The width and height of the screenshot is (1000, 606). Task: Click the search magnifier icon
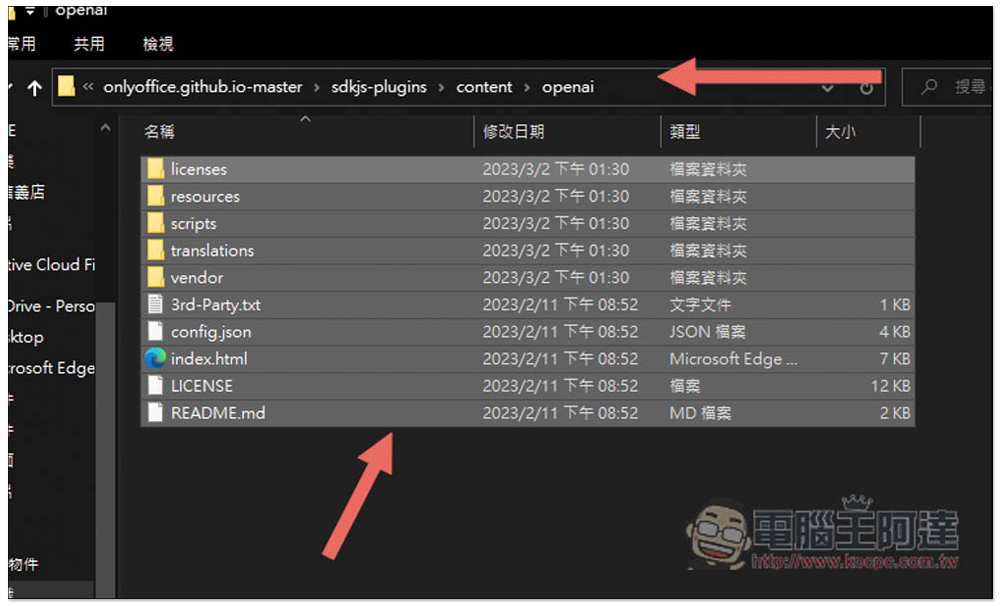[929, 86]
